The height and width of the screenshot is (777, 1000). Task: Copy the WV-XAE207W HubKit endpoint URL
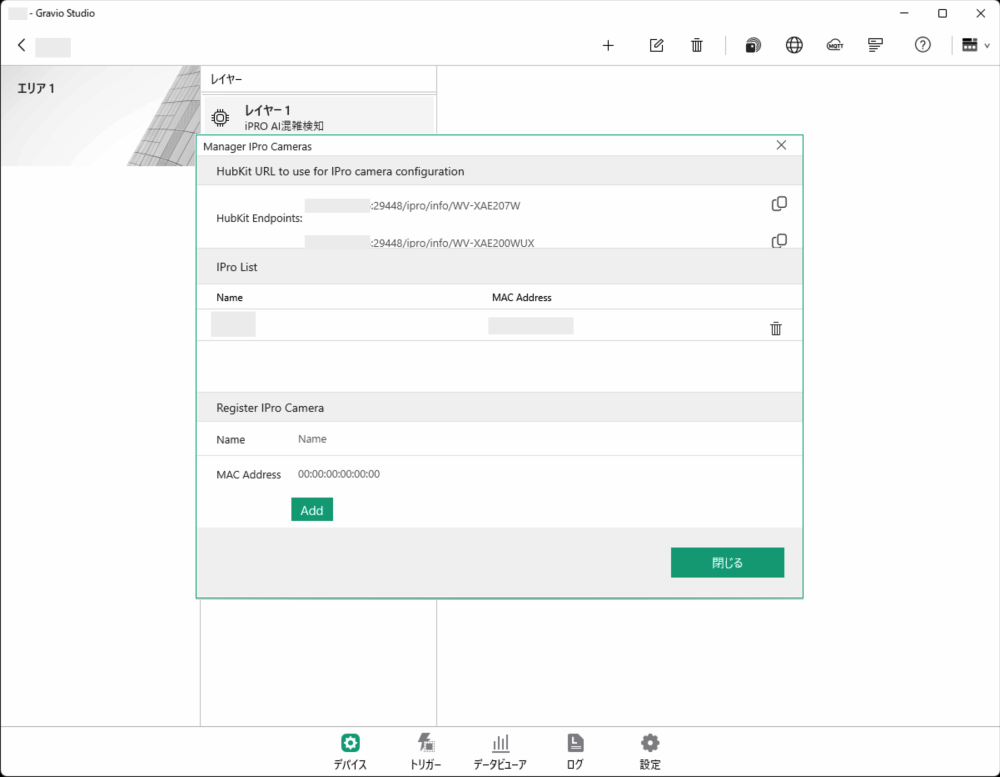tap(779, 204)
